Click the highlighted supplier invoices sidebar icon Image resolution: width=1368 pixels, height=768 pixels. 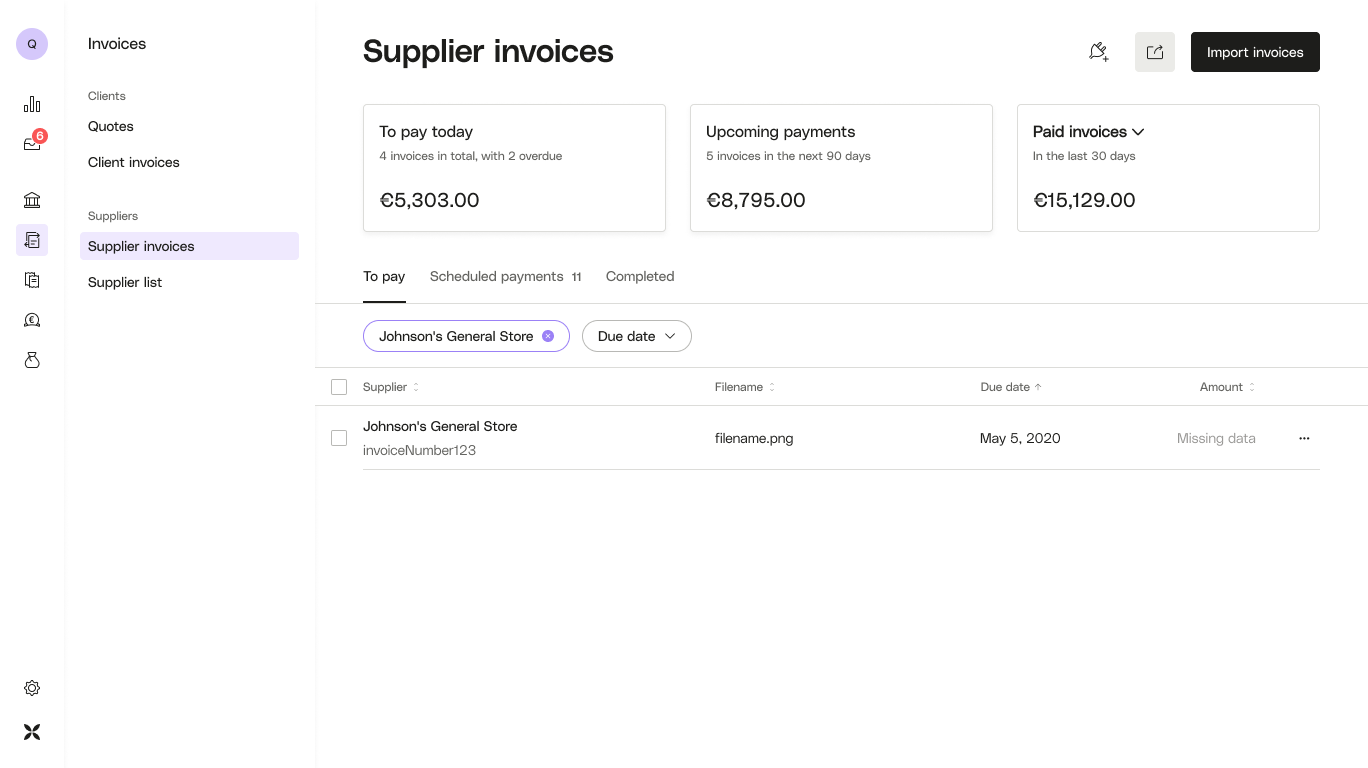pyautogui.click(x=32, y=240)
